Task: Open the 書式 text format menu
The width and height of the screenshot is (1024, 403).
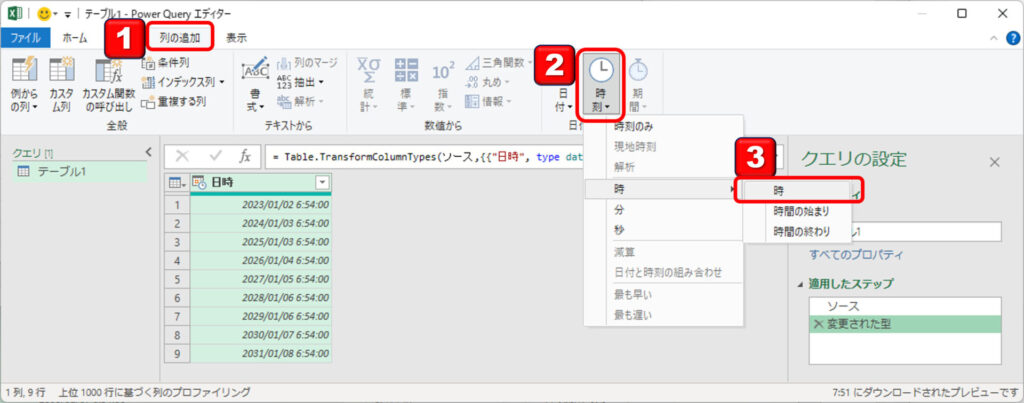Action: [x=255, y=84]
